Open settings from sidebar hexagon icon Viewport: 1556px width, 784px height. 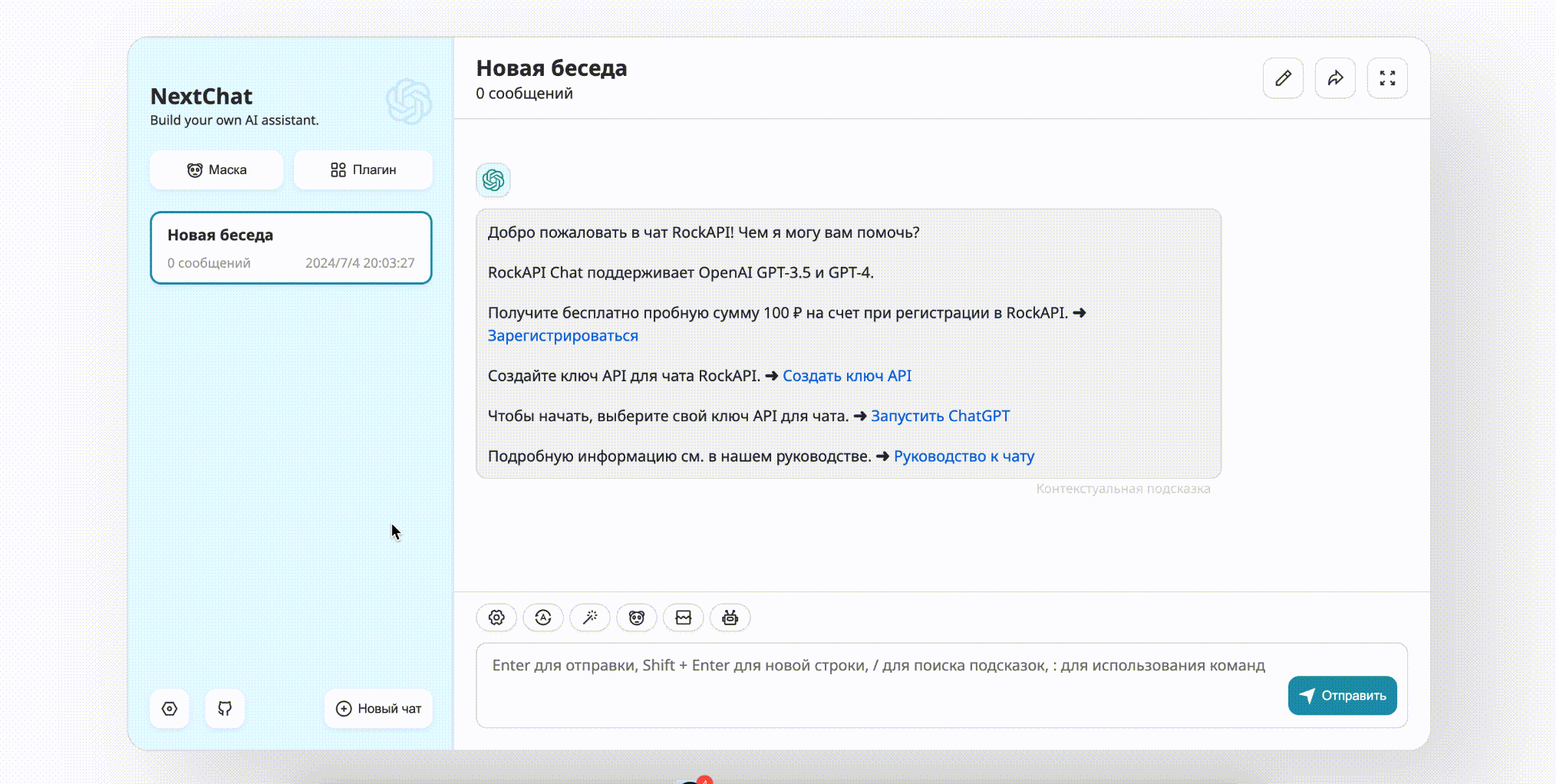click(x=170, y=709)
